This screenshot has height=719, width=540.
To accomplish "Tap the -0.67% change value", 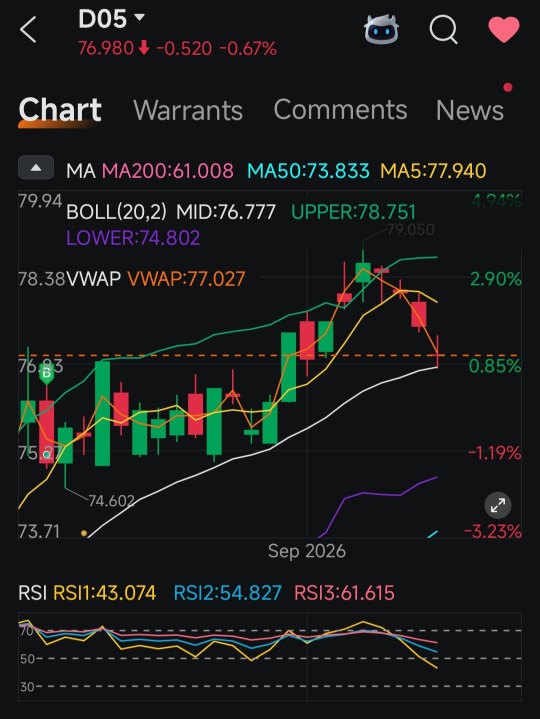I will [x=248, y=48].
